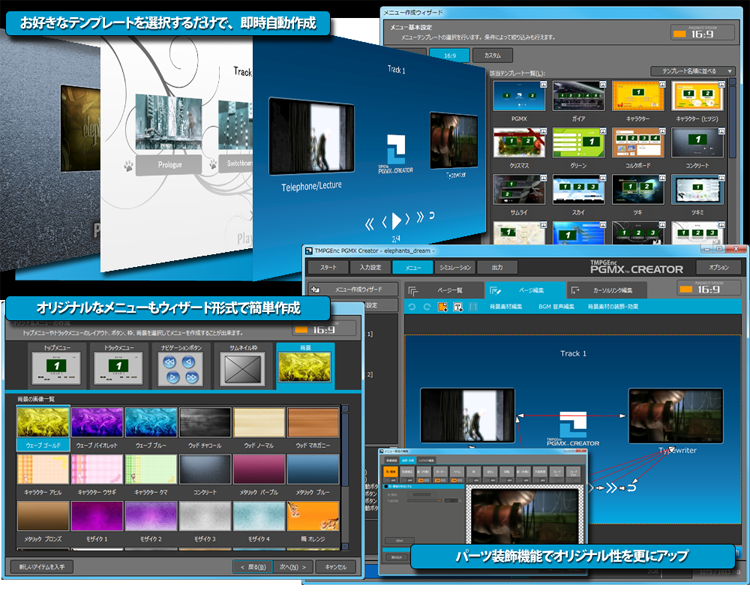Screen dimensions: 750x600
Task: Pick キャラクター ウサギ pink background
Action: 97,475
